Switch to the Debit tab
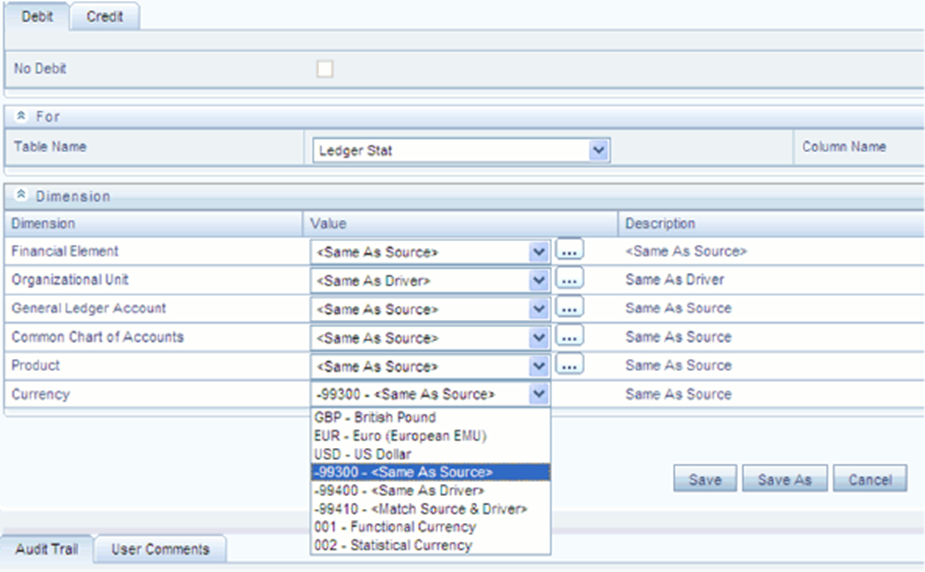 pyautogui.click(x=37, y=16)
